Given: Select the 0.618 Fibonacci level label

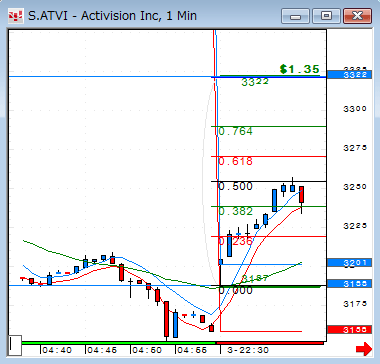Looking at the screenshot, I should click(x=236, y=162).
